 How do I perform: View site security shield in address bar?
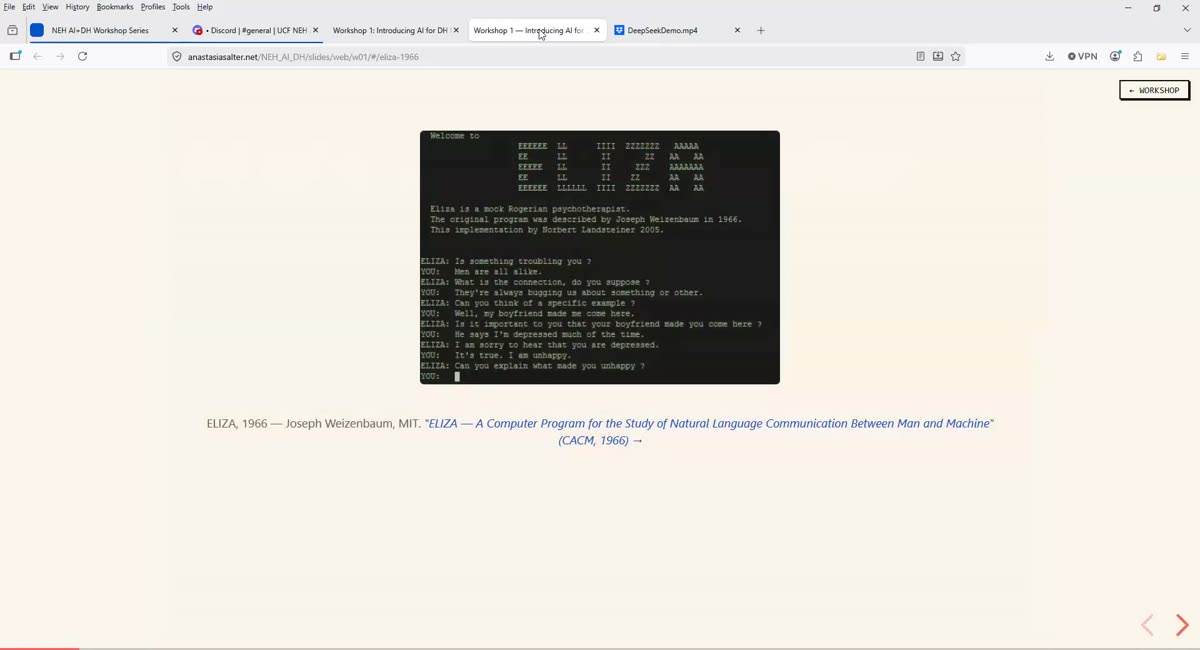click(x=177, y=57)
